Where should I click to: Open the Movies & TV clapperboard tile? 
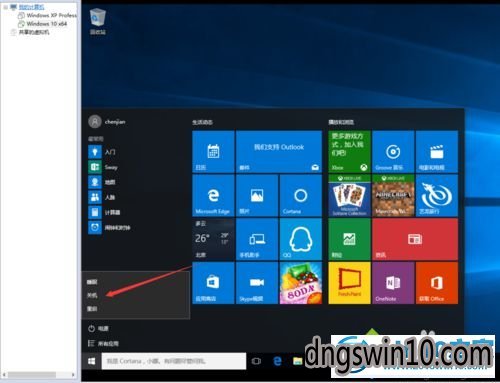tap(437, 152)
